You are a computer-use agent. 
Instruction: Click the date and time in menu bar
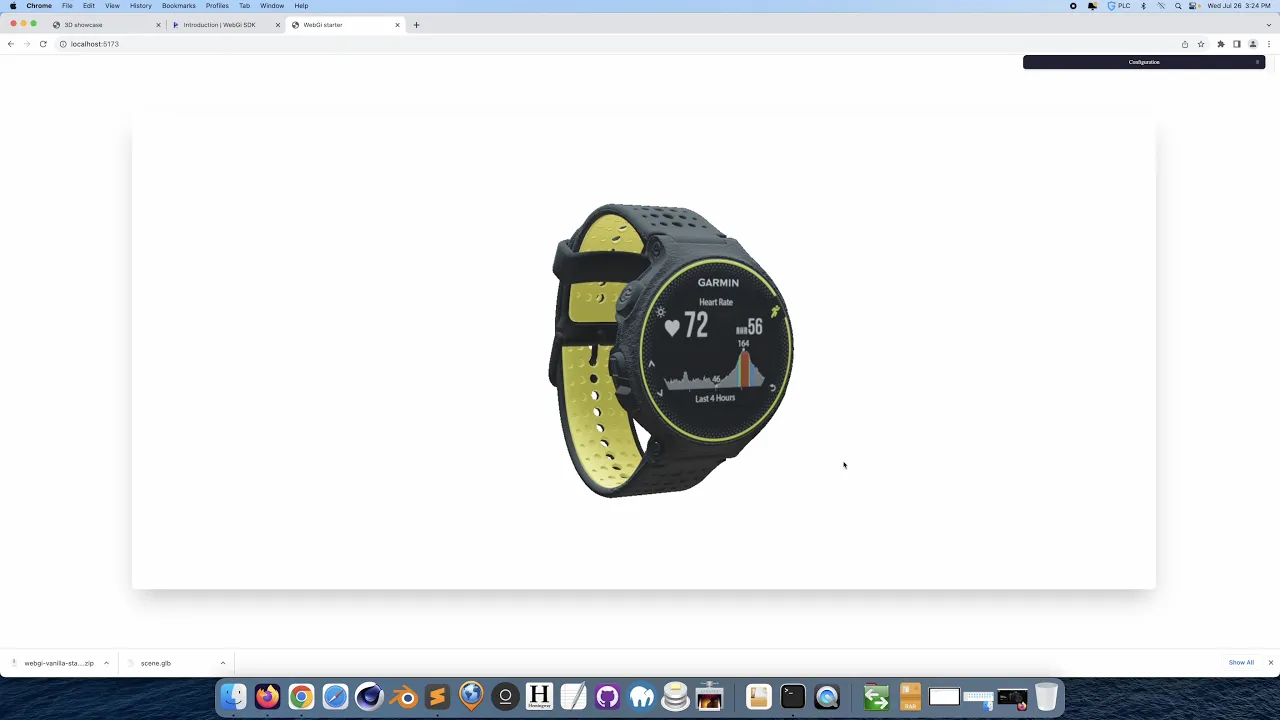[1239, 6]
